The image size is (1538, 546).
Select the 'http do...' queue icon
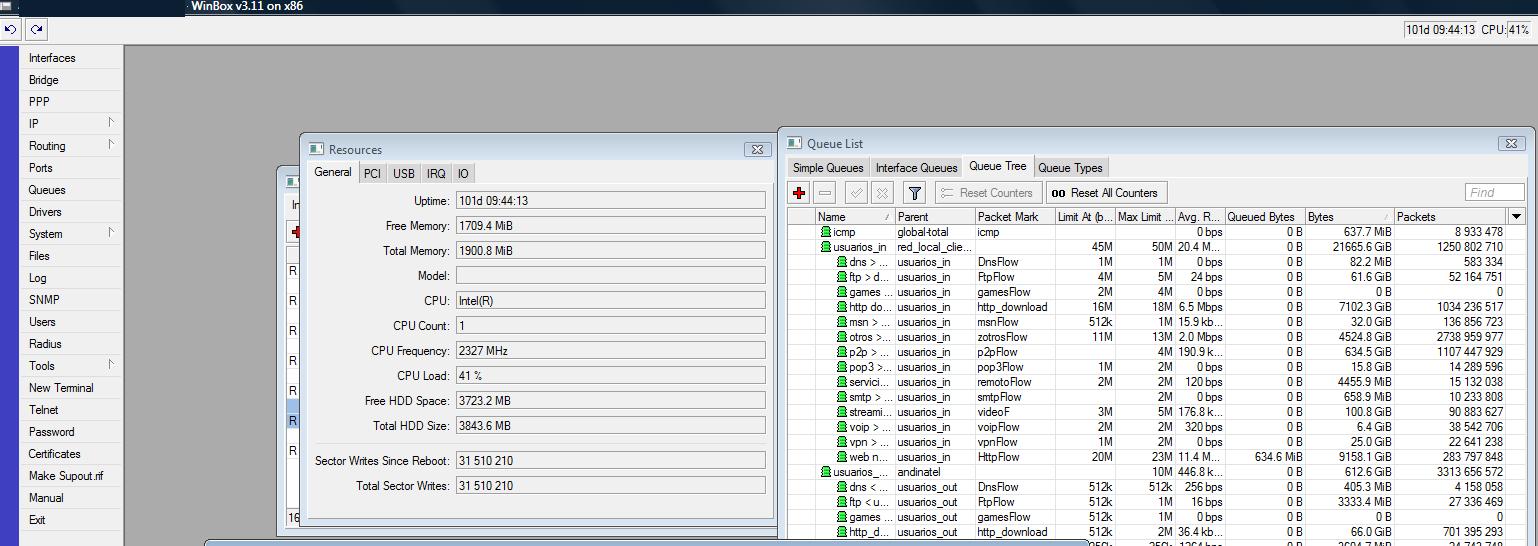(842, 307)
